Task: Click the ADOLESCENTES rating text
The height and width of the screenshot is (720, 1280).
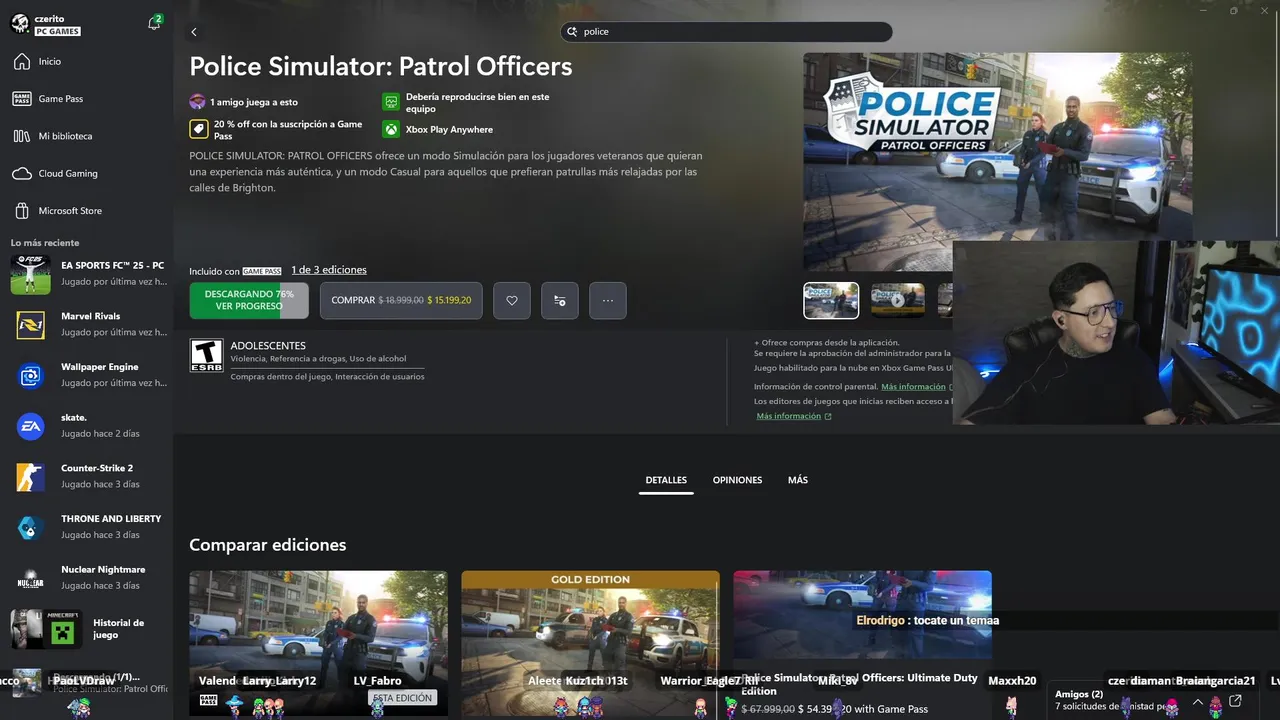Action: click(268, 346)
